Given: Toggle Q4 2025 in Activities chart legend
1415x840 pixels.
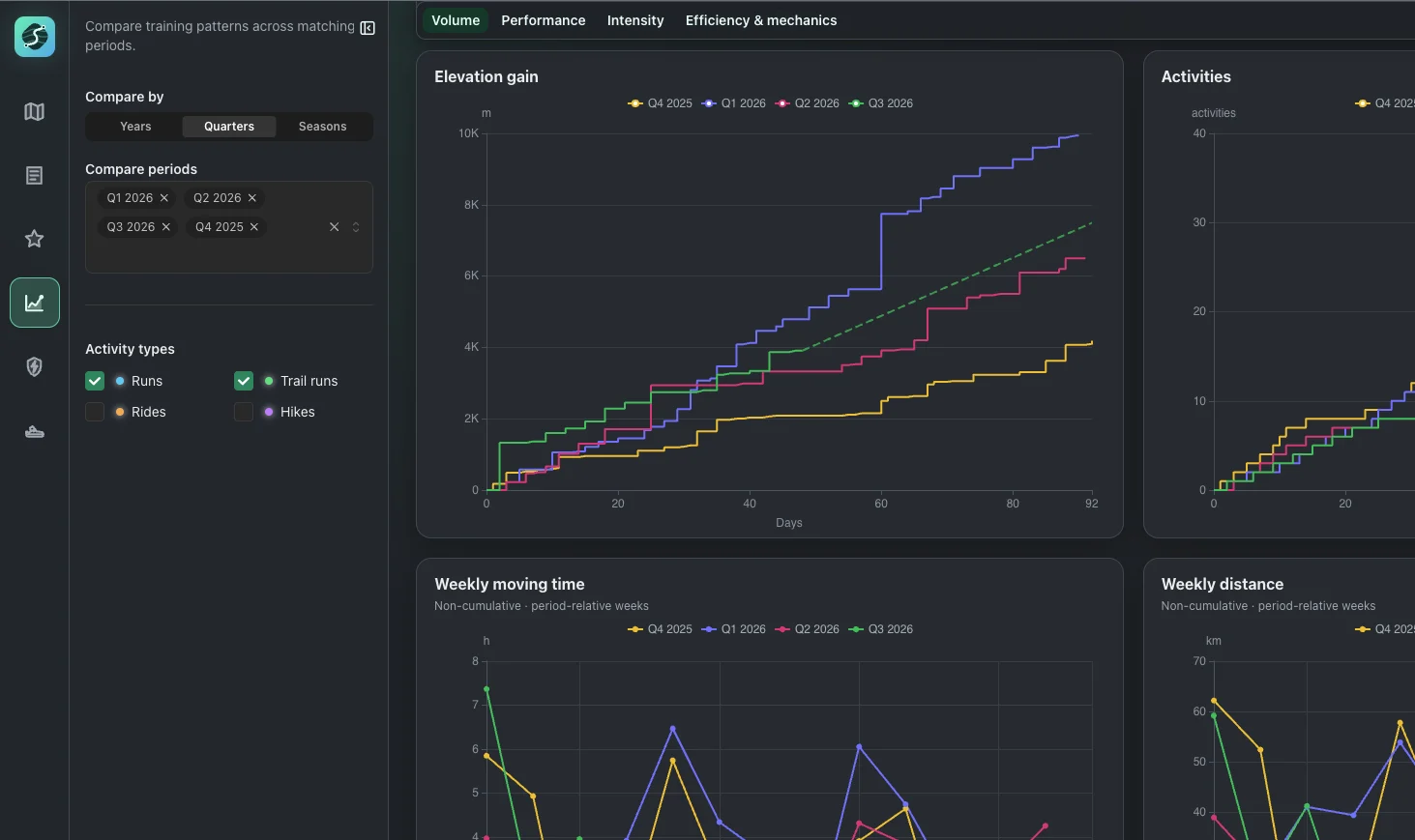Looking at the screenshot, I should click(x=1385, y=103).
